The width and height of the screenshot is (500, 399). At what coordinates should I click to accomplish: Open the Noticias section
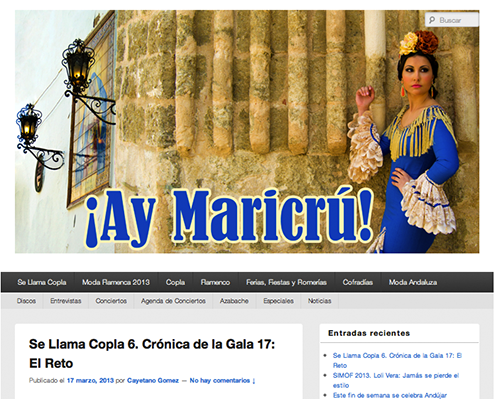point(319,301)
